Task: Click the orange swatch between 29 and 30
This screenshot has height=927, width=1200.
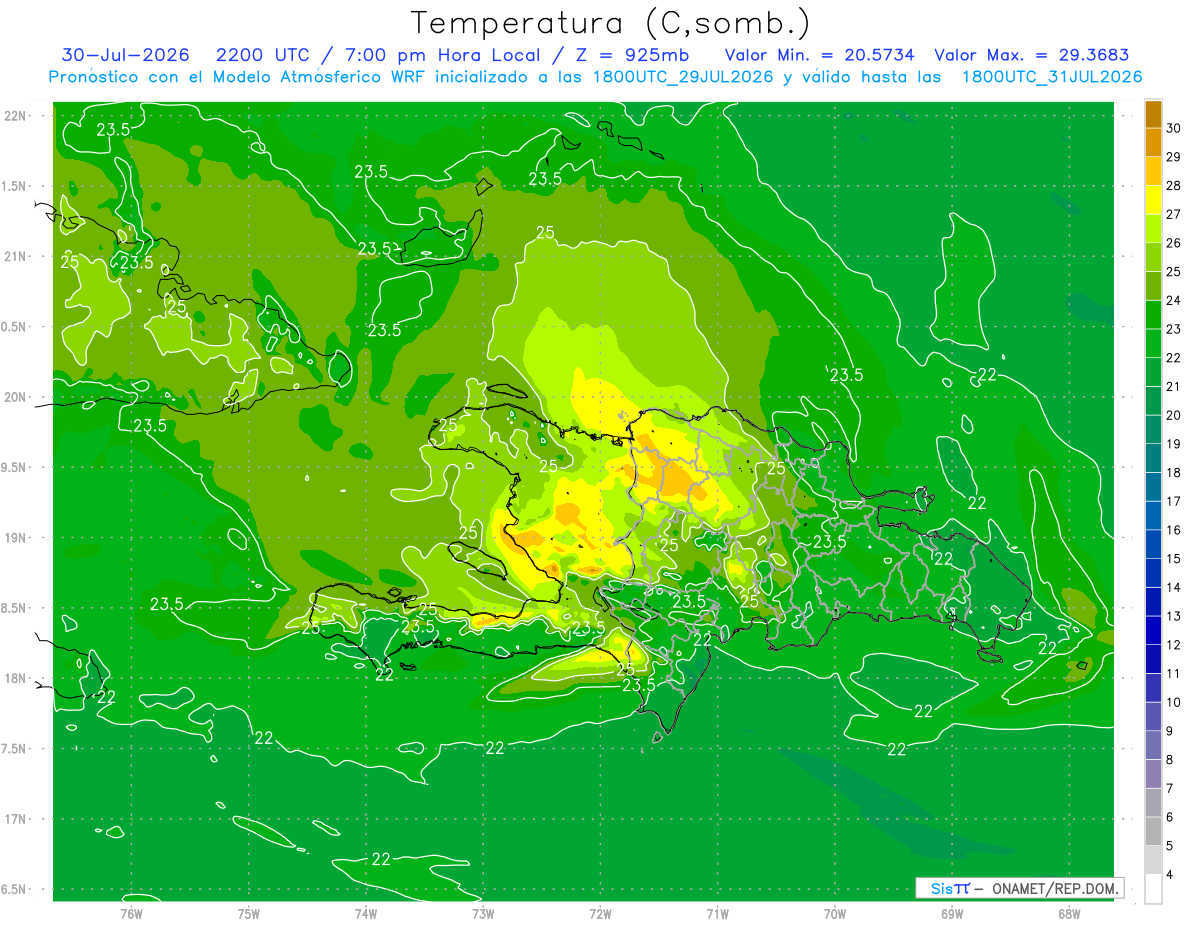Action: [x=1153, y=142]
